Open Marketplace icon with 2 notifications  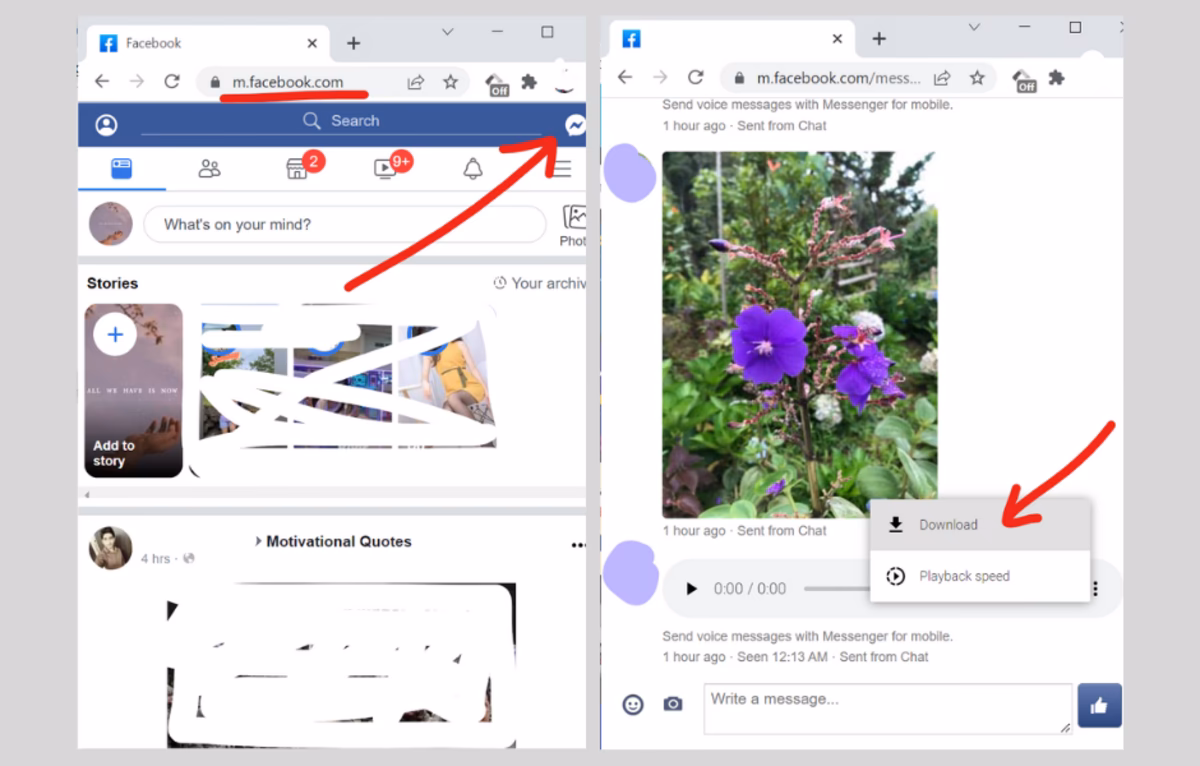298,169
